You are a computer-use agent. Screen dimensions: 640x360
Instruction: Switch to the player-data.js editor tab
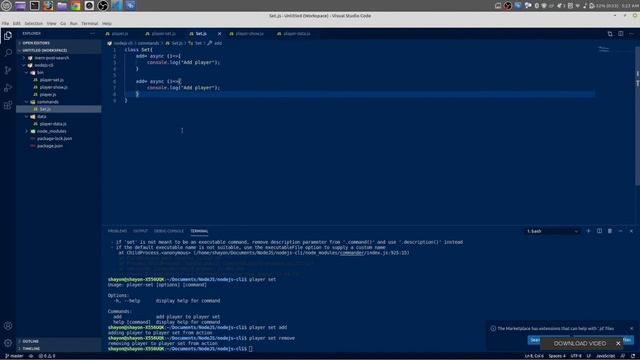tap(297, 34)
